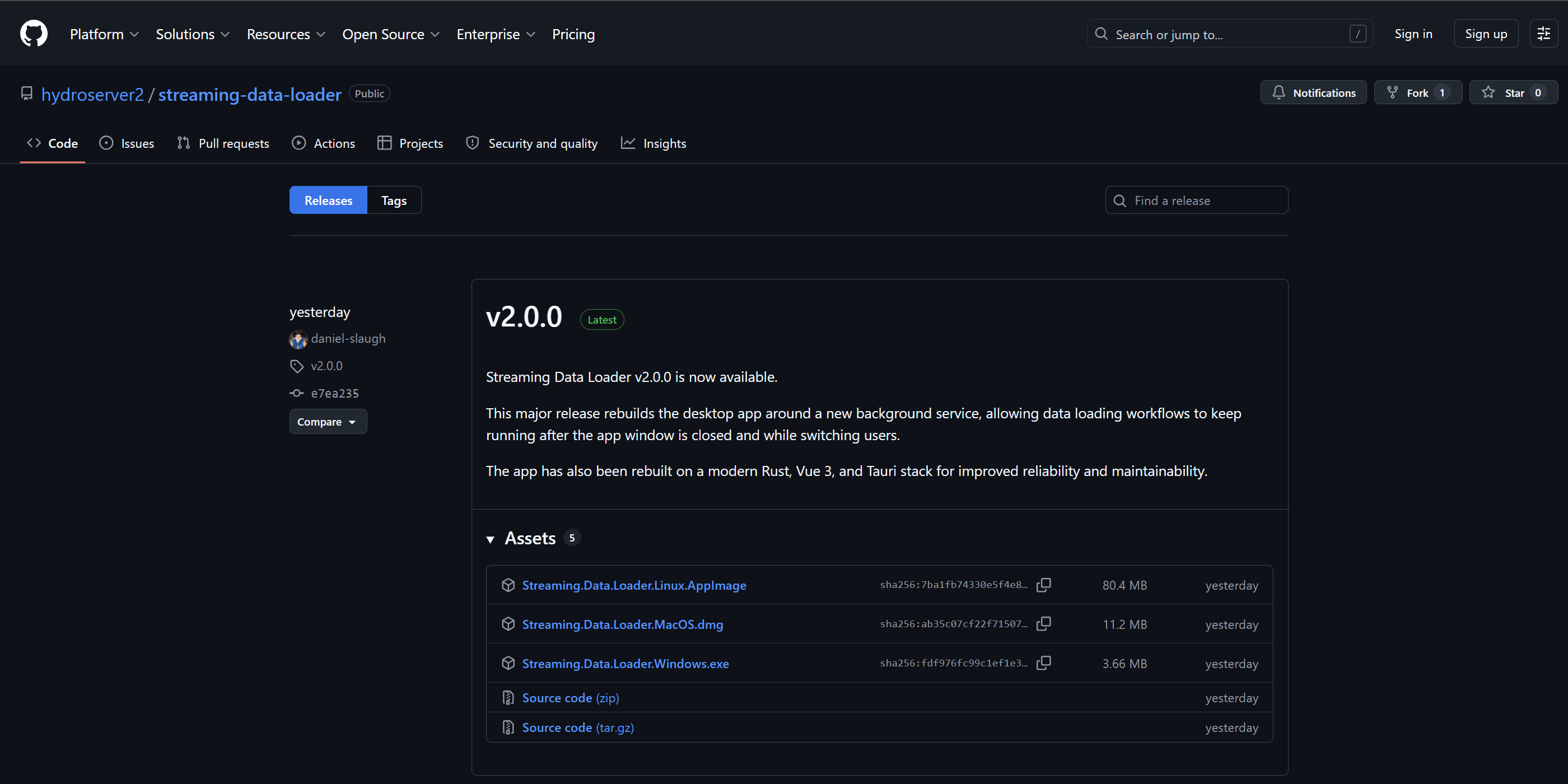Click the magnifier icon in Find a release
1568x784 pixels.
(1119, 200)
